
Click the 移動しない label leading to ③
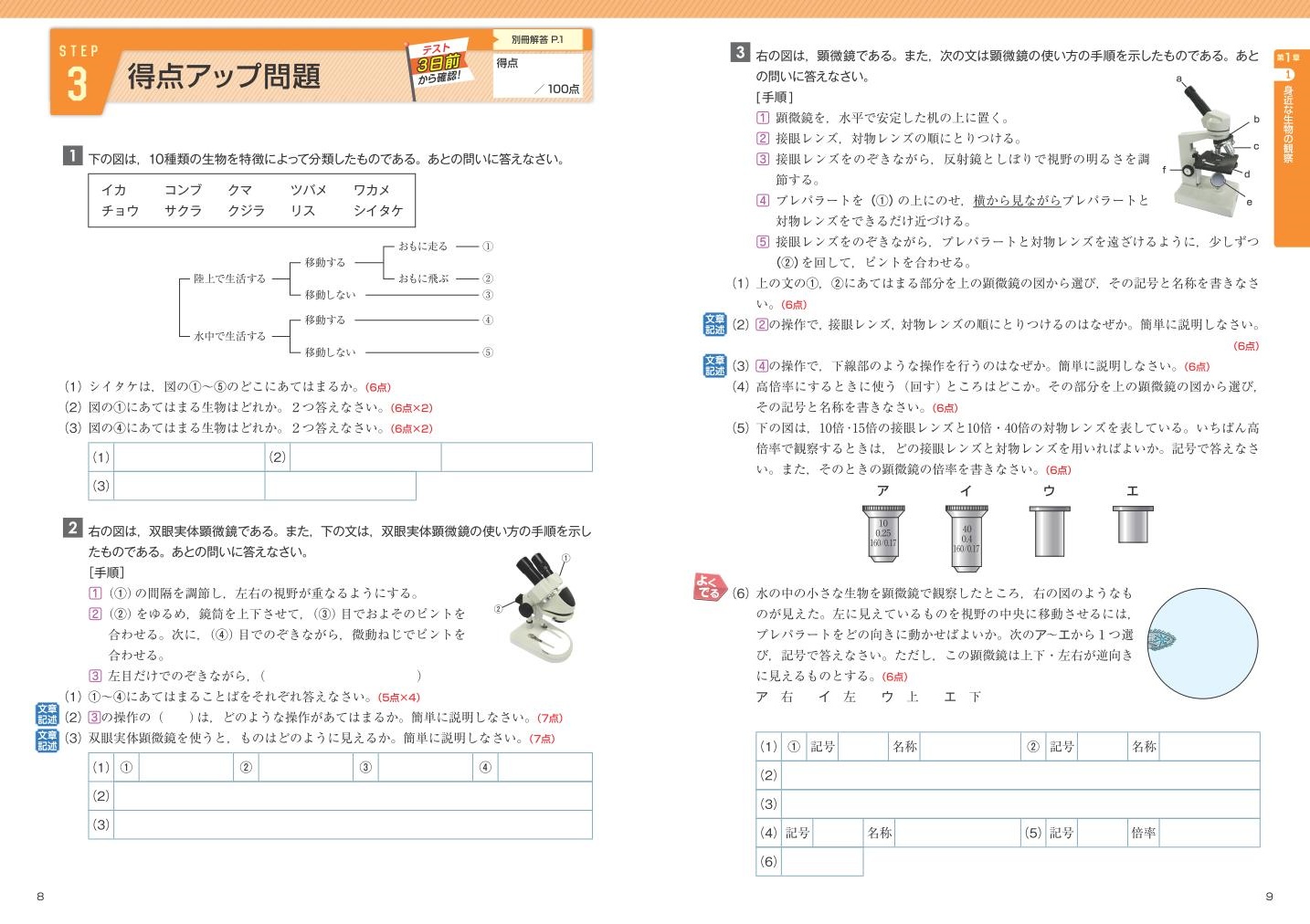pyautogui.click(x=330, y=295)
